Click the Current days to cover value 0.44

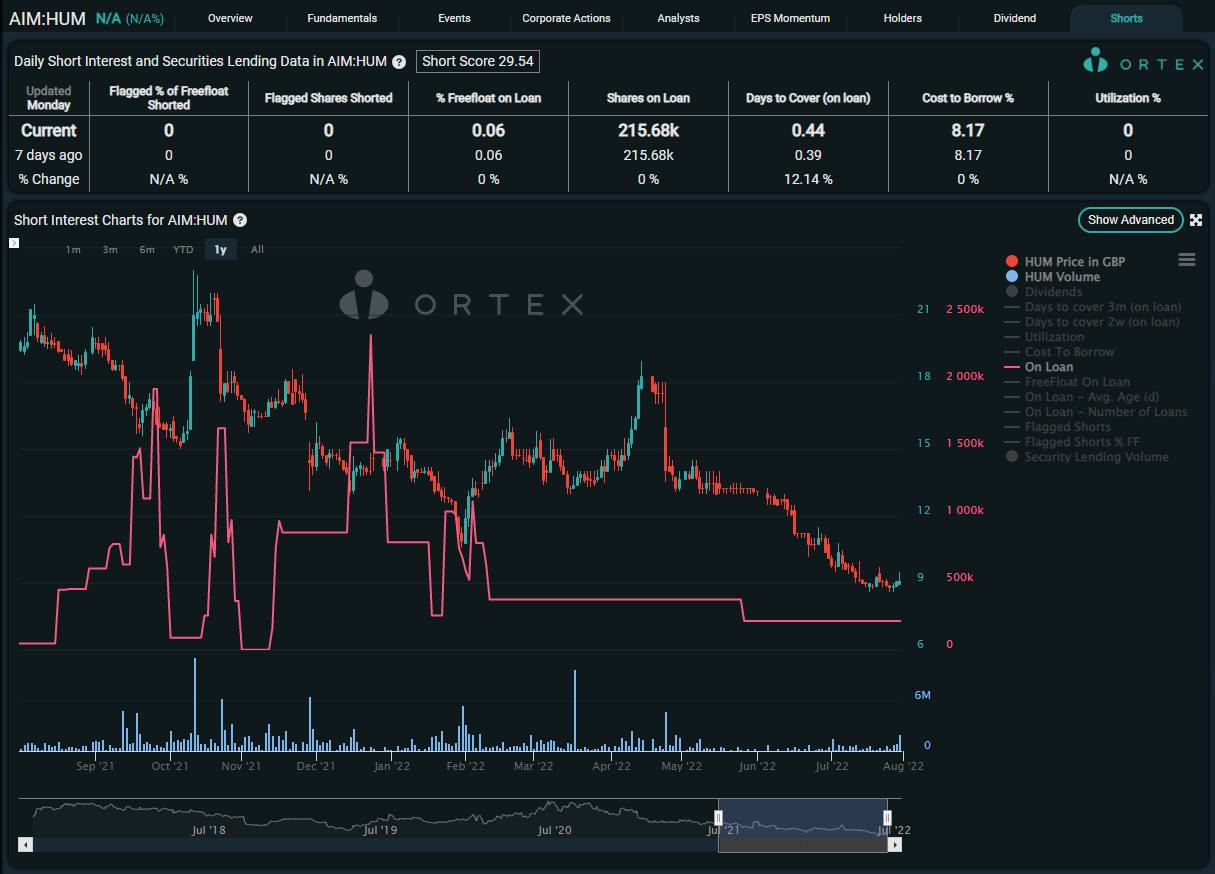[808, 130]
